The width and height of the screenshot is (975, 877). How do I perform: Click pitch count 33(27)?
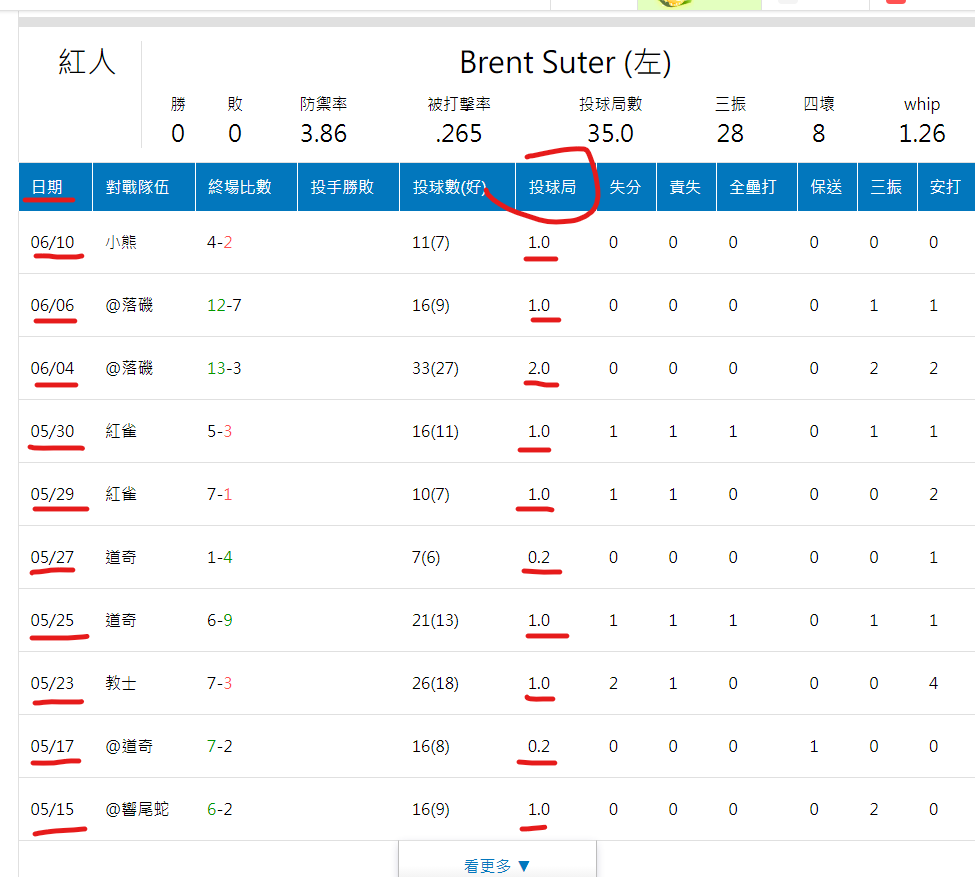(435, 368)
